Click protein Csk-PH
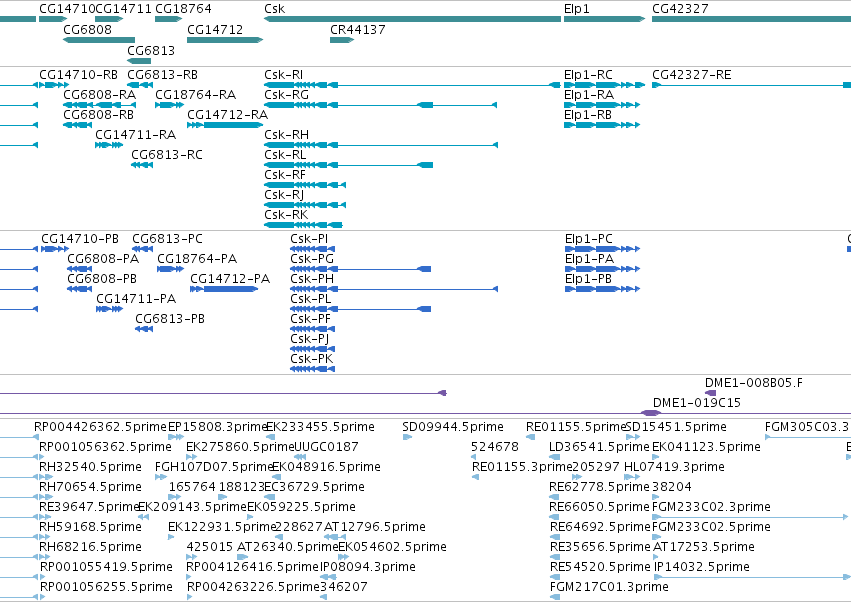The width and height of the screenshot is (851, 602). tap(393, 289)
